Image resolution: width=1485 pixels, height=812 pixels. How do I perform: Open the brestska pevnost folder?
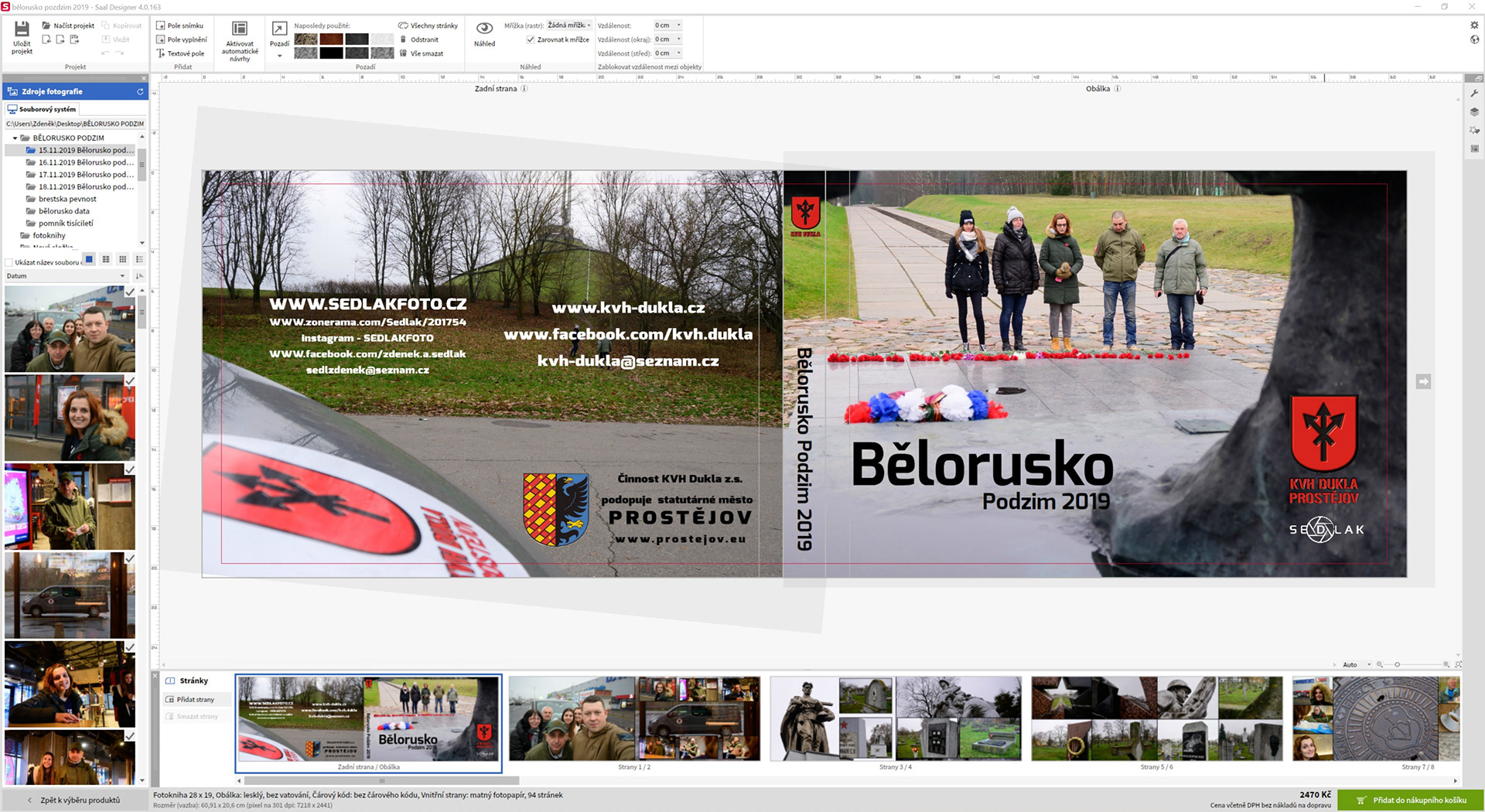click(x=62, y=199)
